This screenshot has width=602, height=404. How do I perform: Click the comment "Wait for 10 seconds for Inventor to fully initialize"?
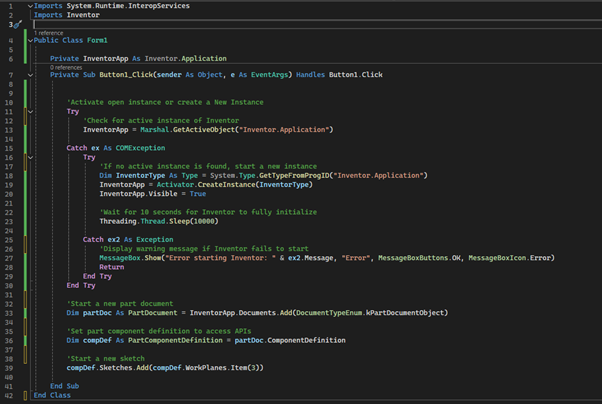(208, 212)
